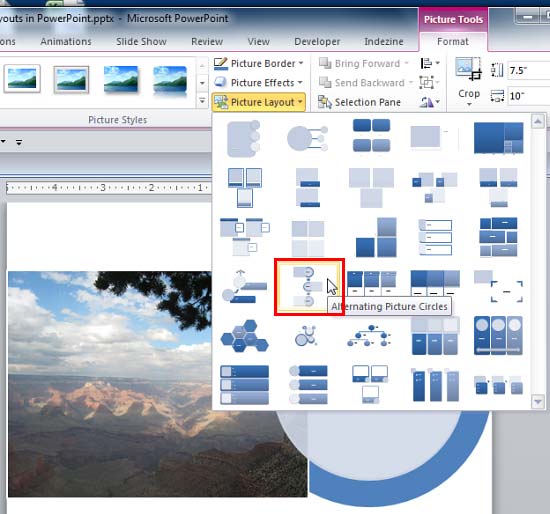Image resolution: width=550 pixels, height=514 pixels.
Task: Open the Align objects dropdown
Action: coord(430,64)
